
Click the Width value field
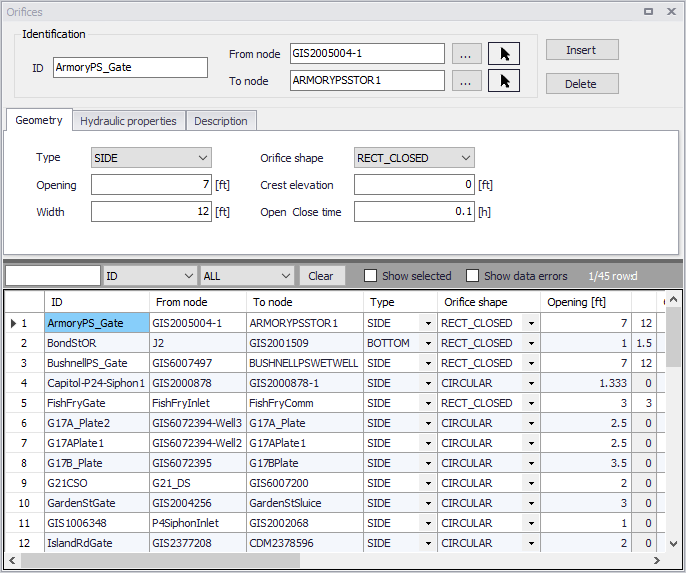151,212
